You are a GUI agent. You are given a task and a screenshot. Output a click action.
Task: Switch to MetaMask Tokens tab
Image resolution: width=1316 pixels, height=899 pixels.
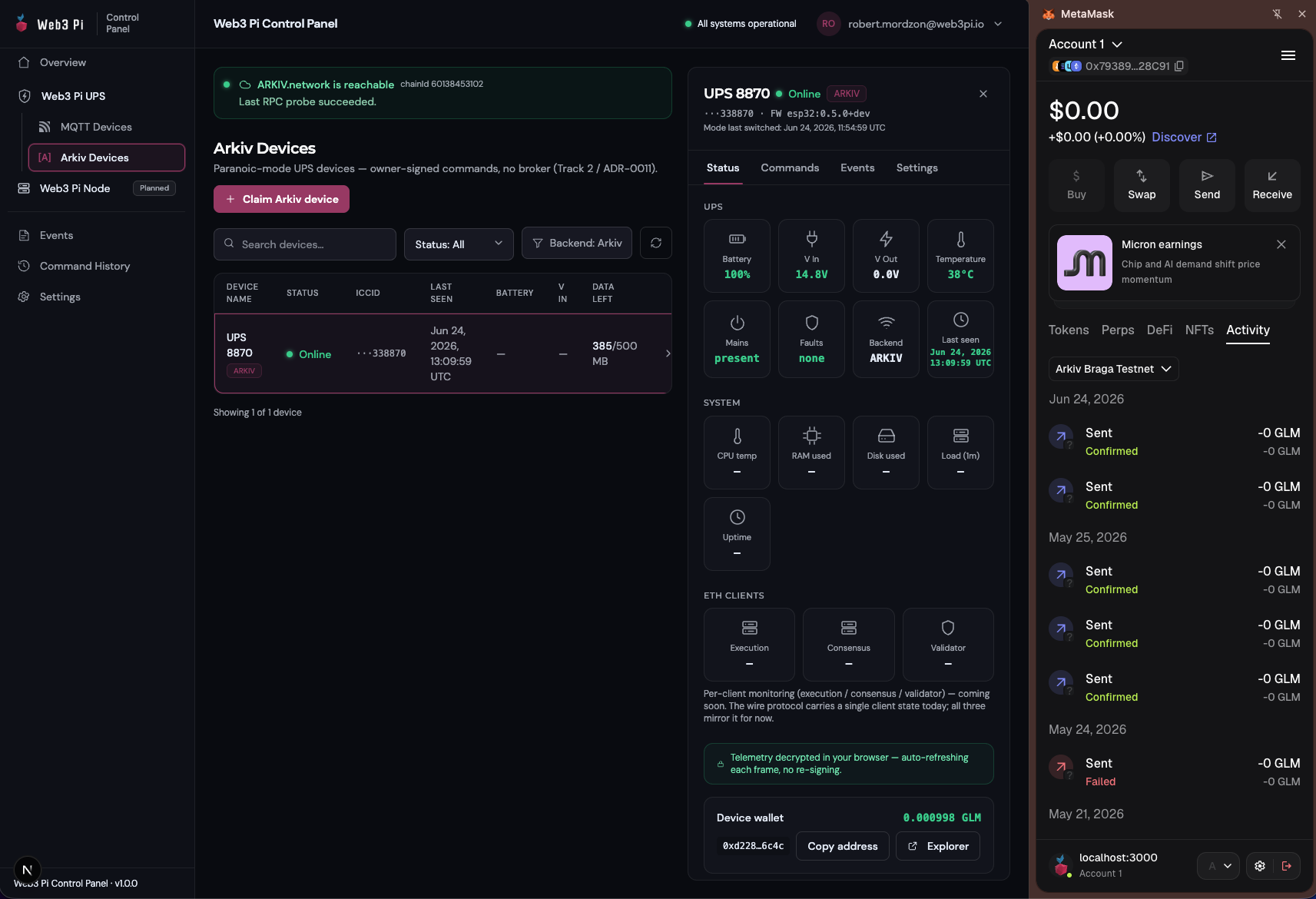[x=1069, y=330]
